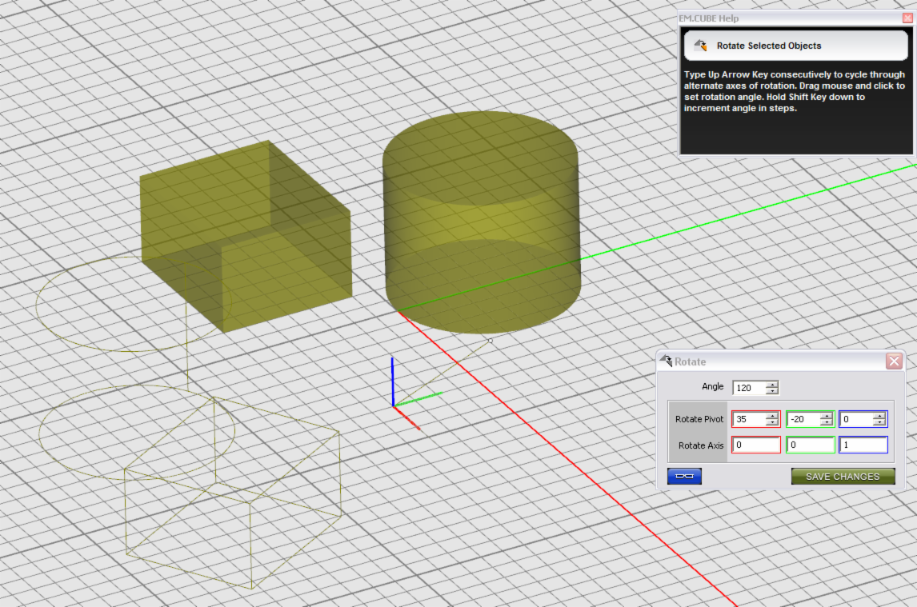Increment the blue Rotate Pivot Z value
The image size is (917, 607).
tap(879, 415)
